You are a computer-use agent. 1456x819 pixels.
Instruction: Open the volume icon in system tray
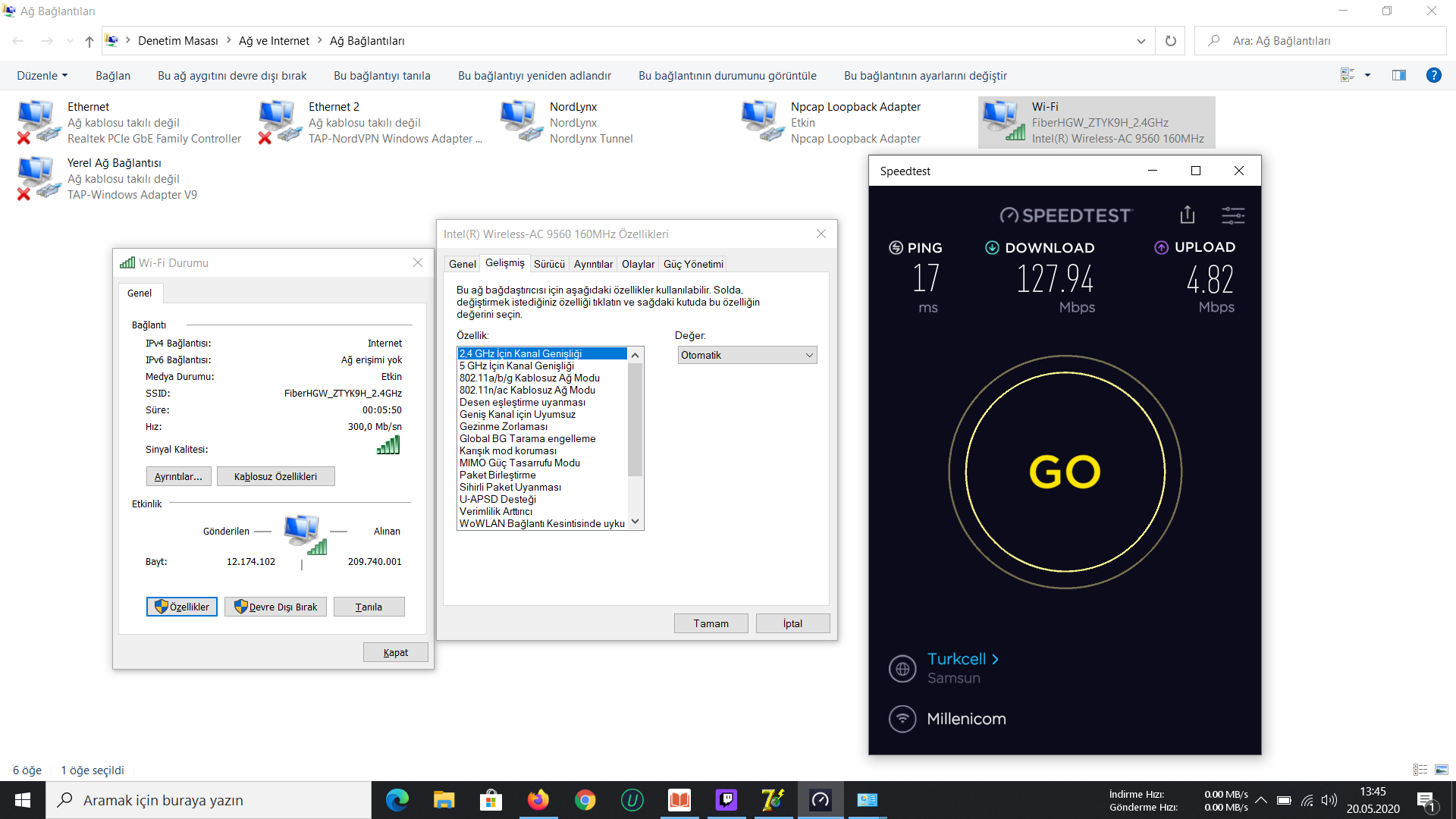(x=1329, y=800)
